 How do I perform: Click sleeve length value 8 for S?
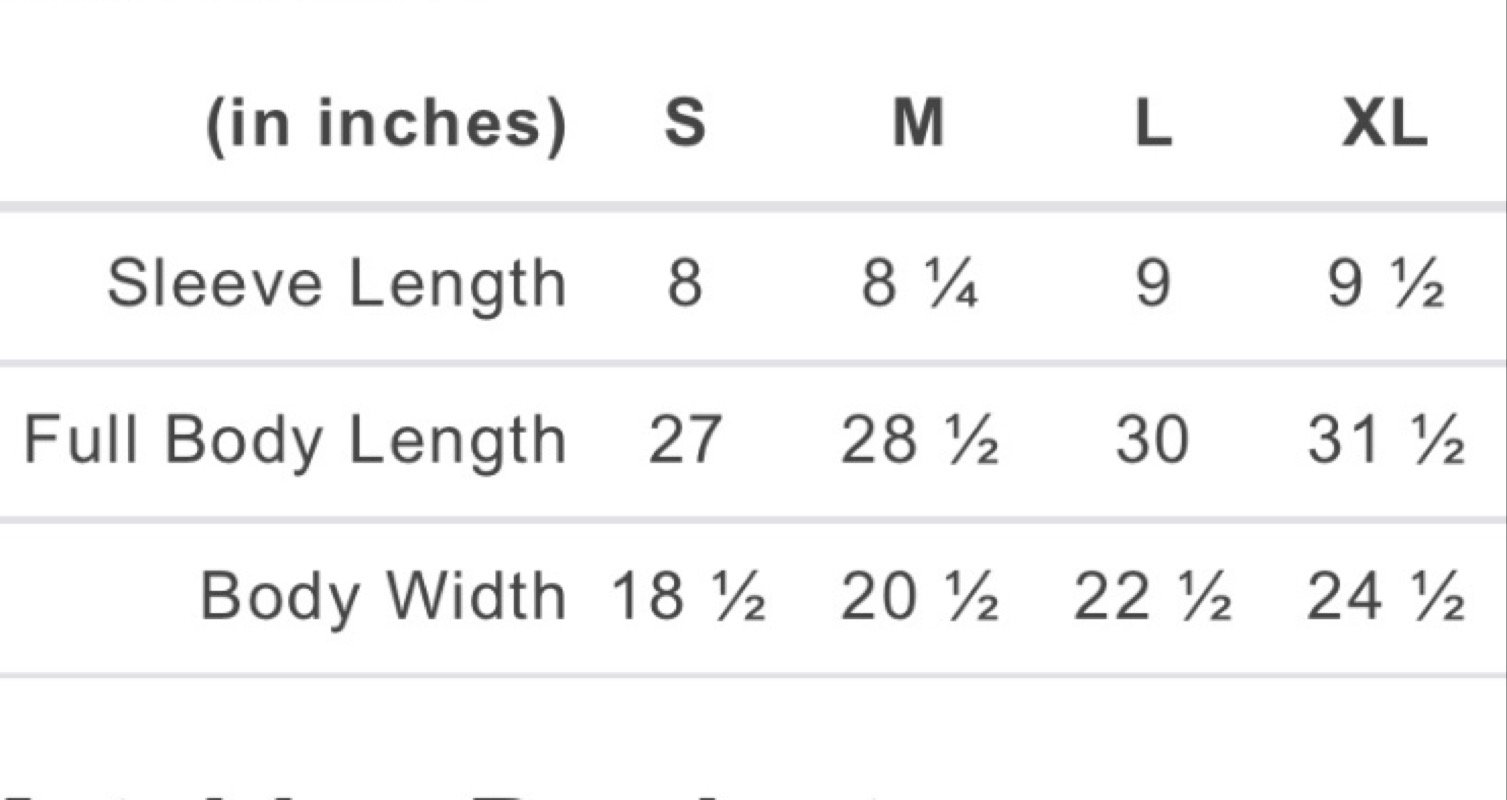click(684, 284)
